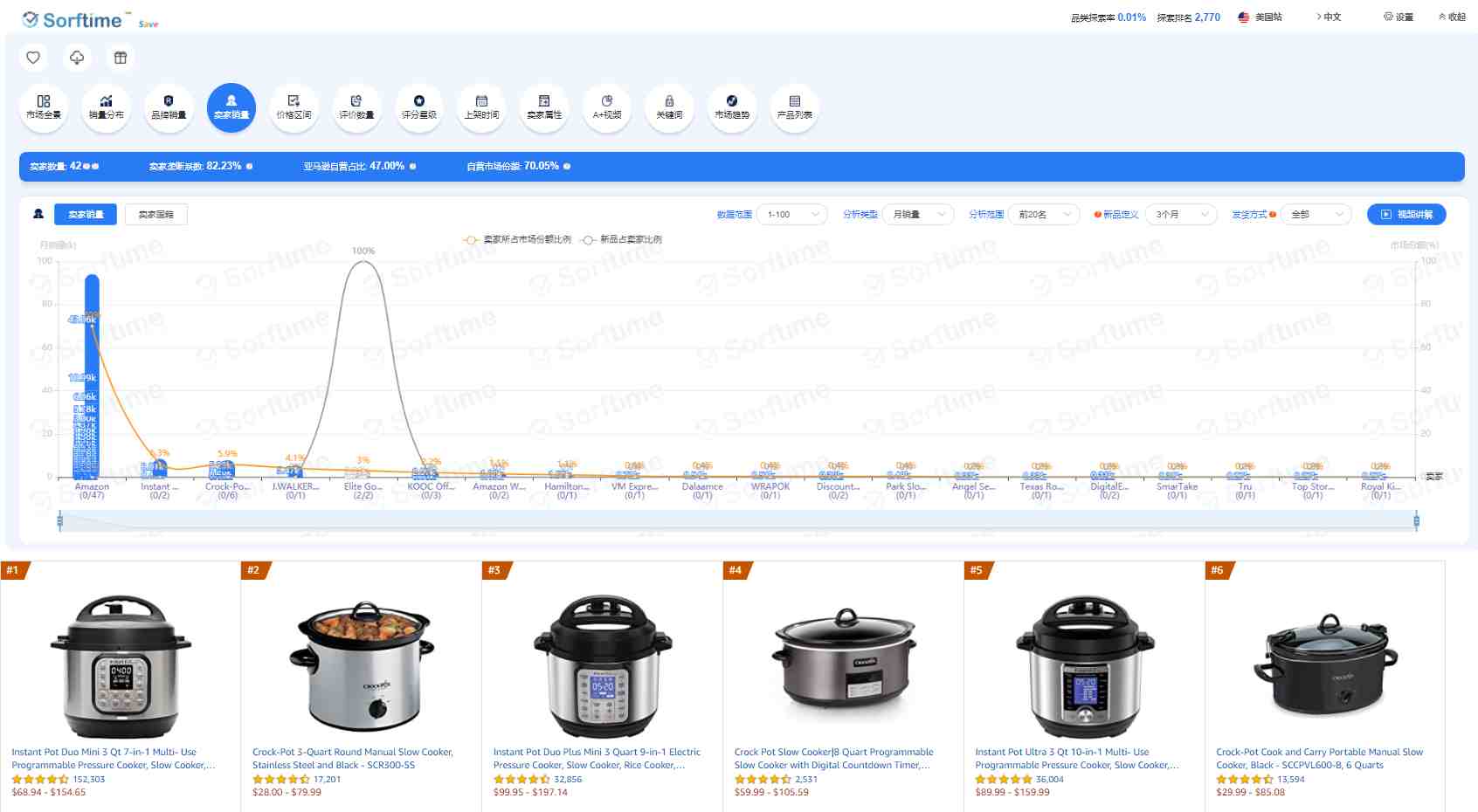Click the Hamilton... axis label
The height and width of the screenshot is (812, 1478).
click(x=567, y=486)
